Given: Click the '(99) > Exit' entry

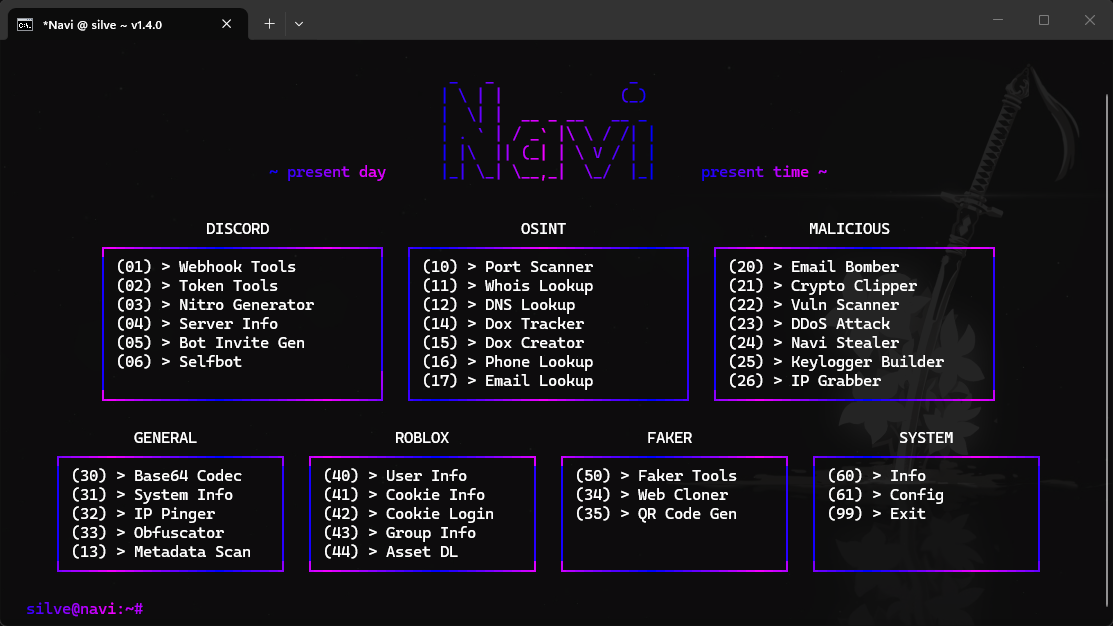Looking at the screenshot, I should (x=877, y=514).
